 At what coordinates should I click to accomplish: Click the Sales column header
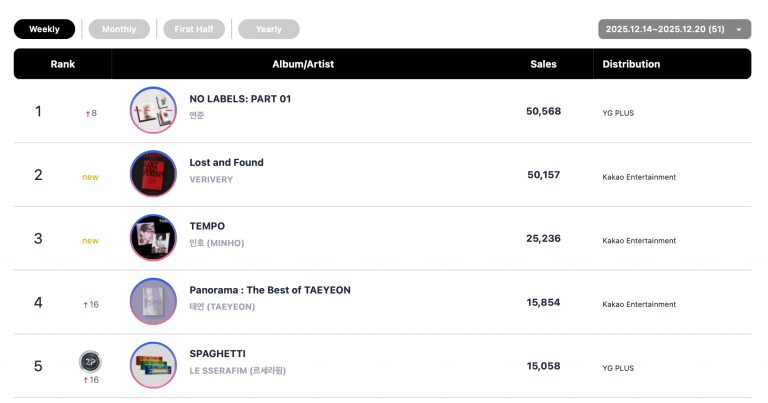(x=543, y=64)
